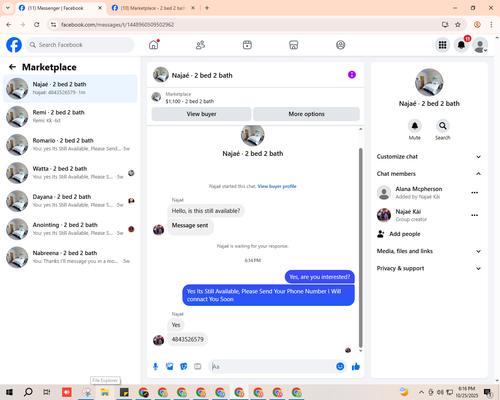This screenshot has height=400, width=500.
Task: Open Windows Start button
Action: (x=9, y=392)
